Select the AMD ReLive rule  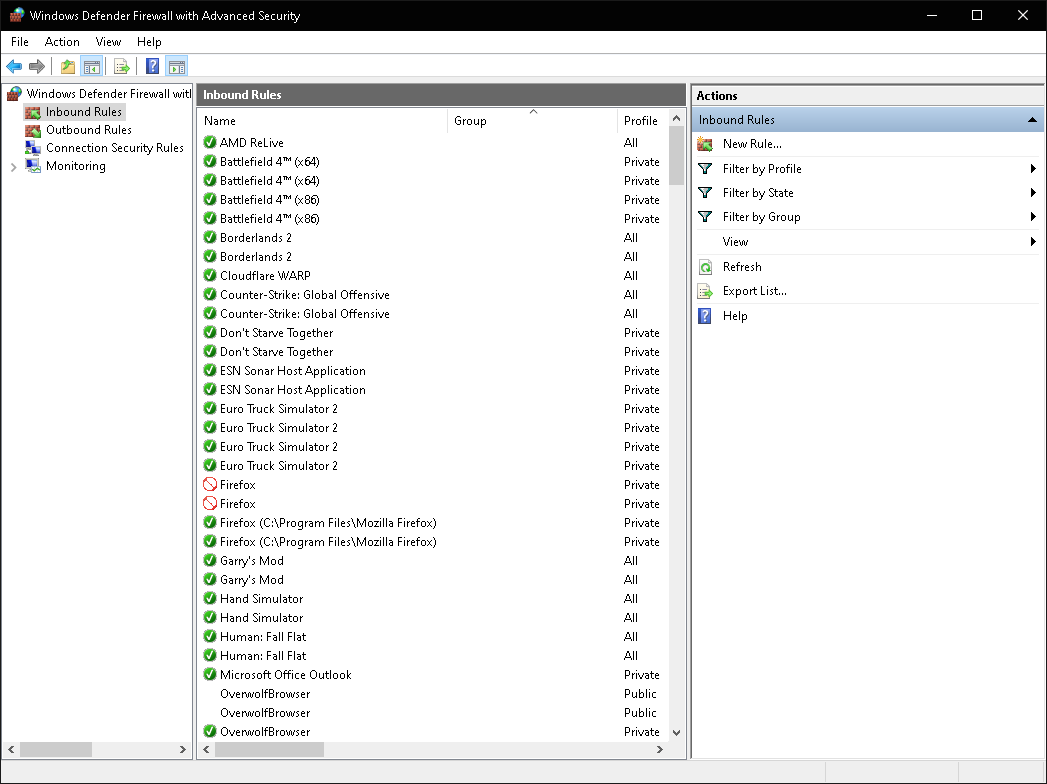(x=434, y=142)
